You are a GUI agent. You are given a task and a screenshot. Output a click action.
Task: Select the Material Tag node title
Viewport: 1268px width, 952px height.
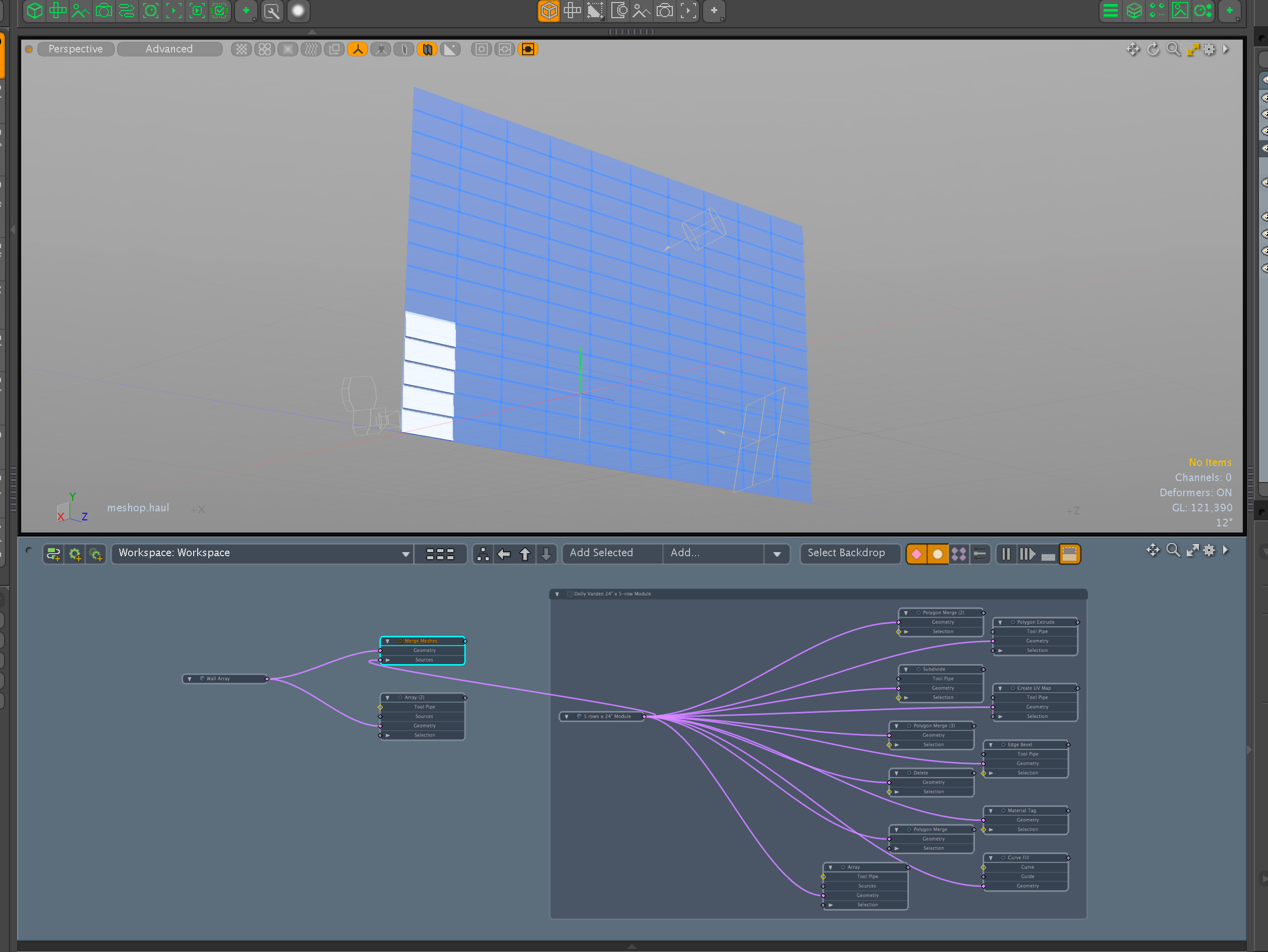(x=1021, y=810)
